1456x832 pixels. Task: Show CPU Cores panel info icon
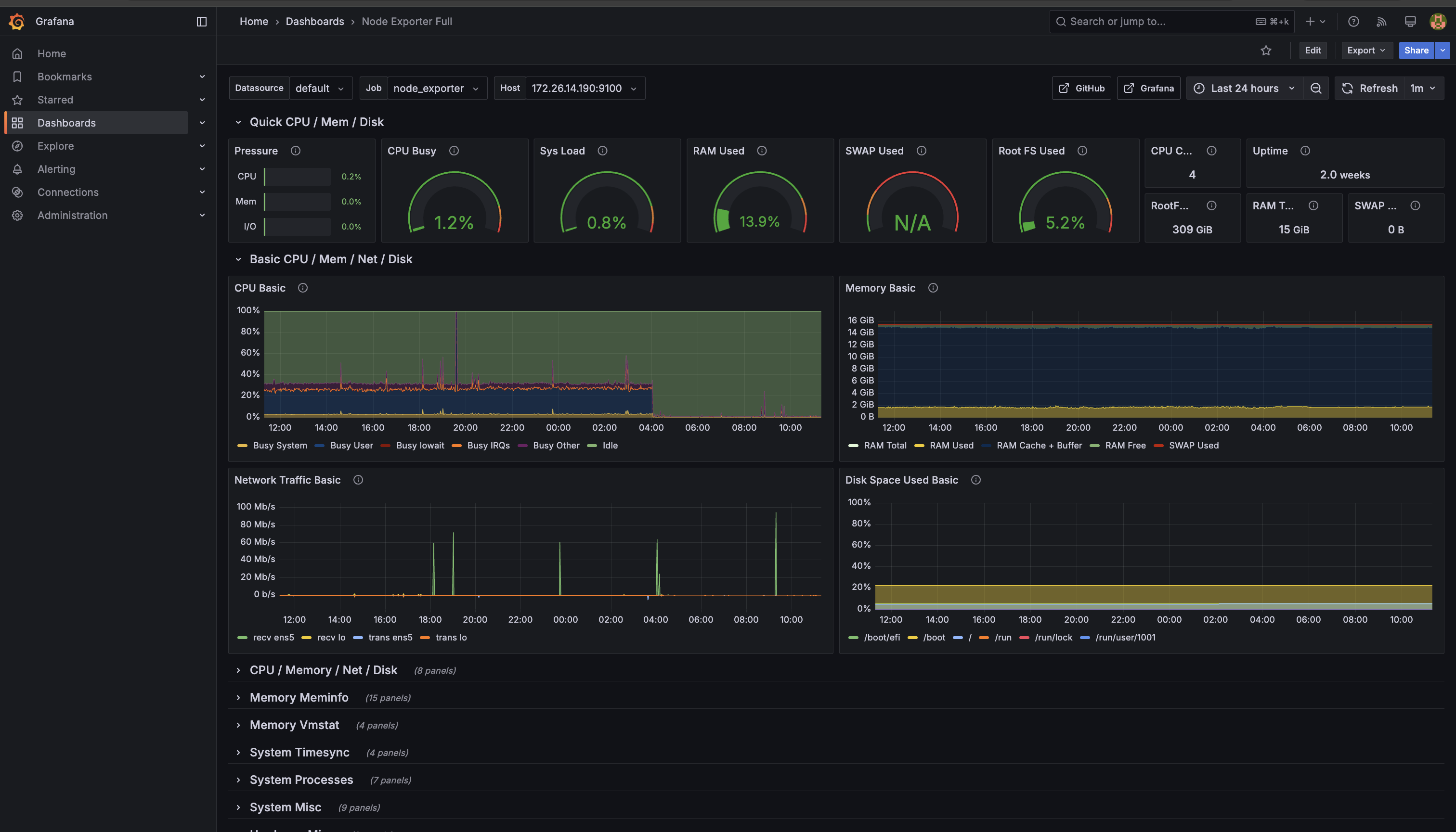click(x=1211, y=151)
